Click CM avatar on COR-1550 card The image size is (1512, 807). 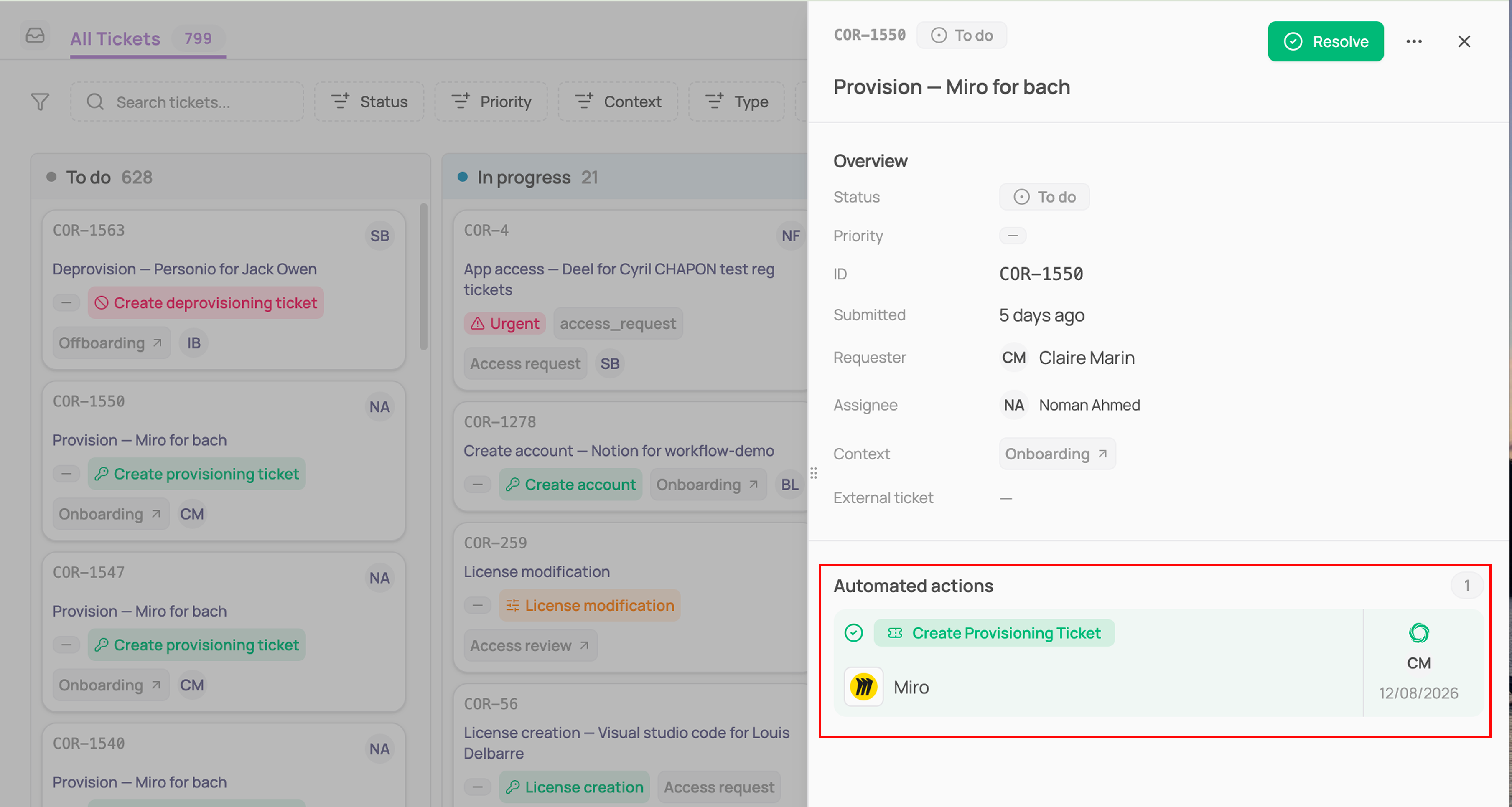[192, 514]
